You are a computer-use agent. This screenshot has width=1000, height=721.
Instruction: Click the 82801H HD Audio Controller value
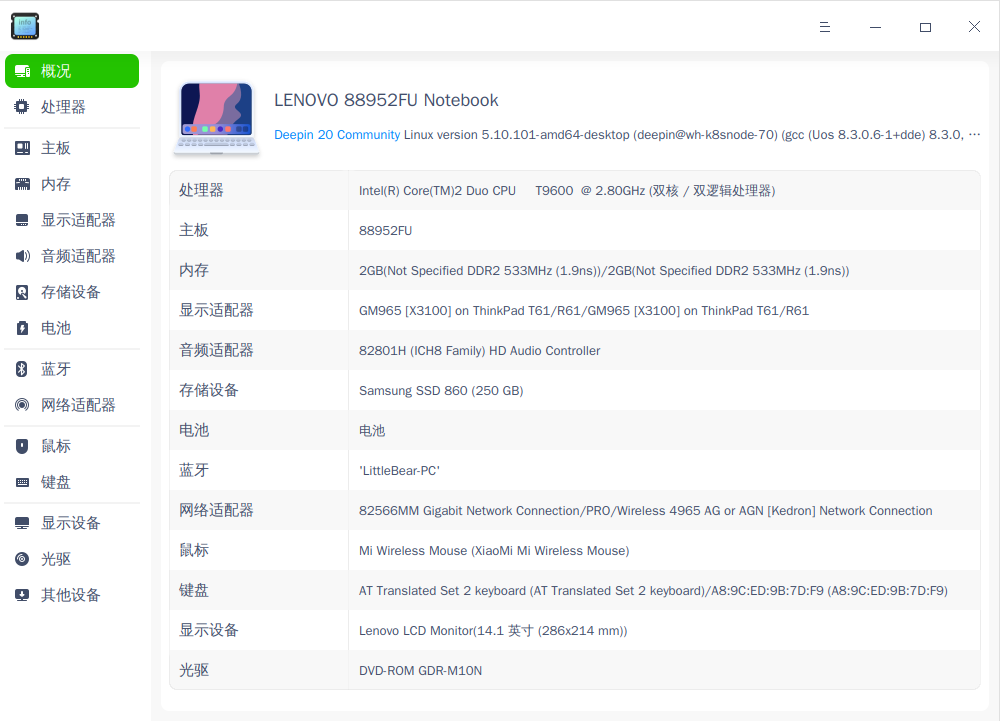pos(480,351)
